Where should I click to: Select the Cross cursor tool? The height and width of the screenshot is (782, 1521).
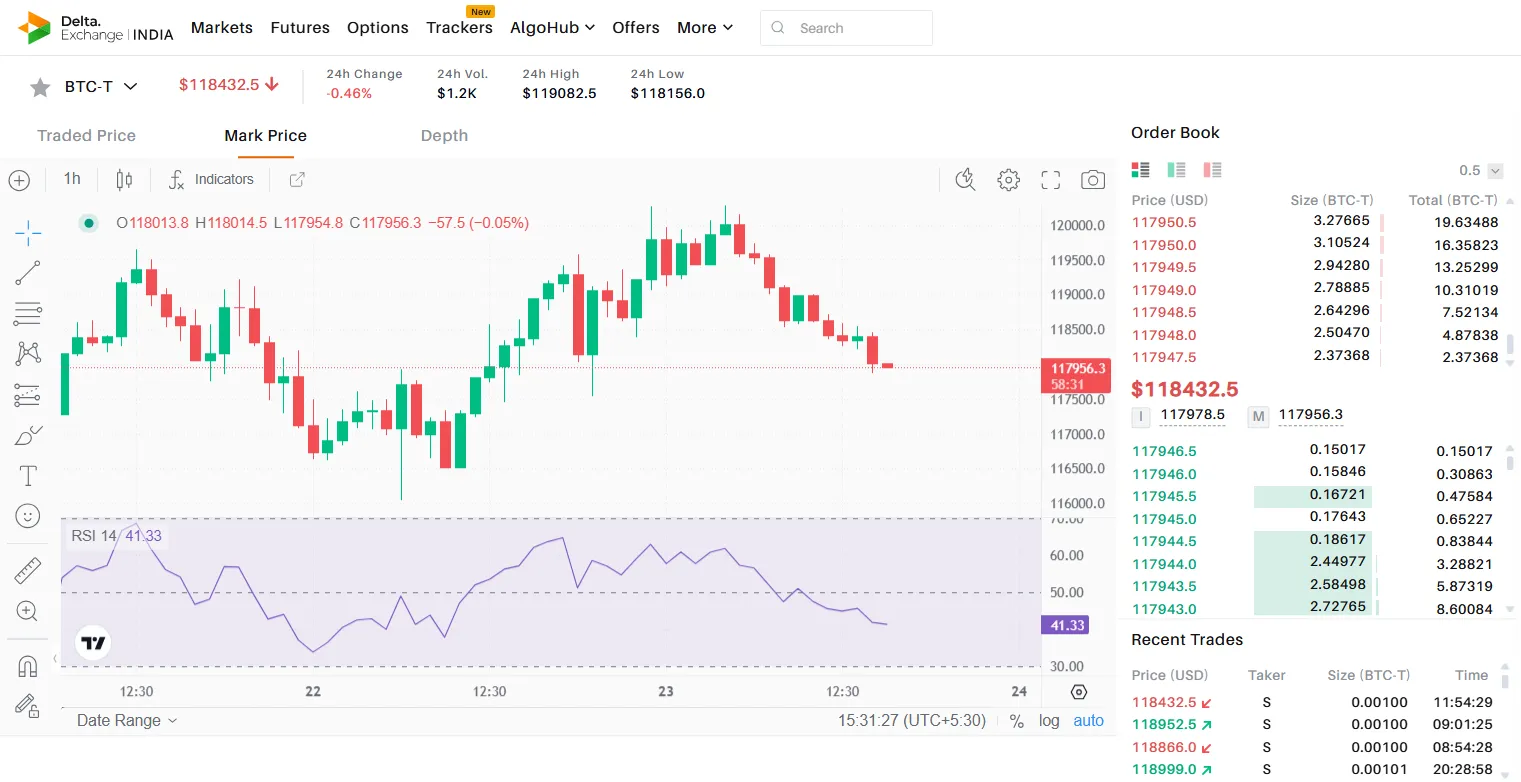pyautogui.click(x=27, y=232)
